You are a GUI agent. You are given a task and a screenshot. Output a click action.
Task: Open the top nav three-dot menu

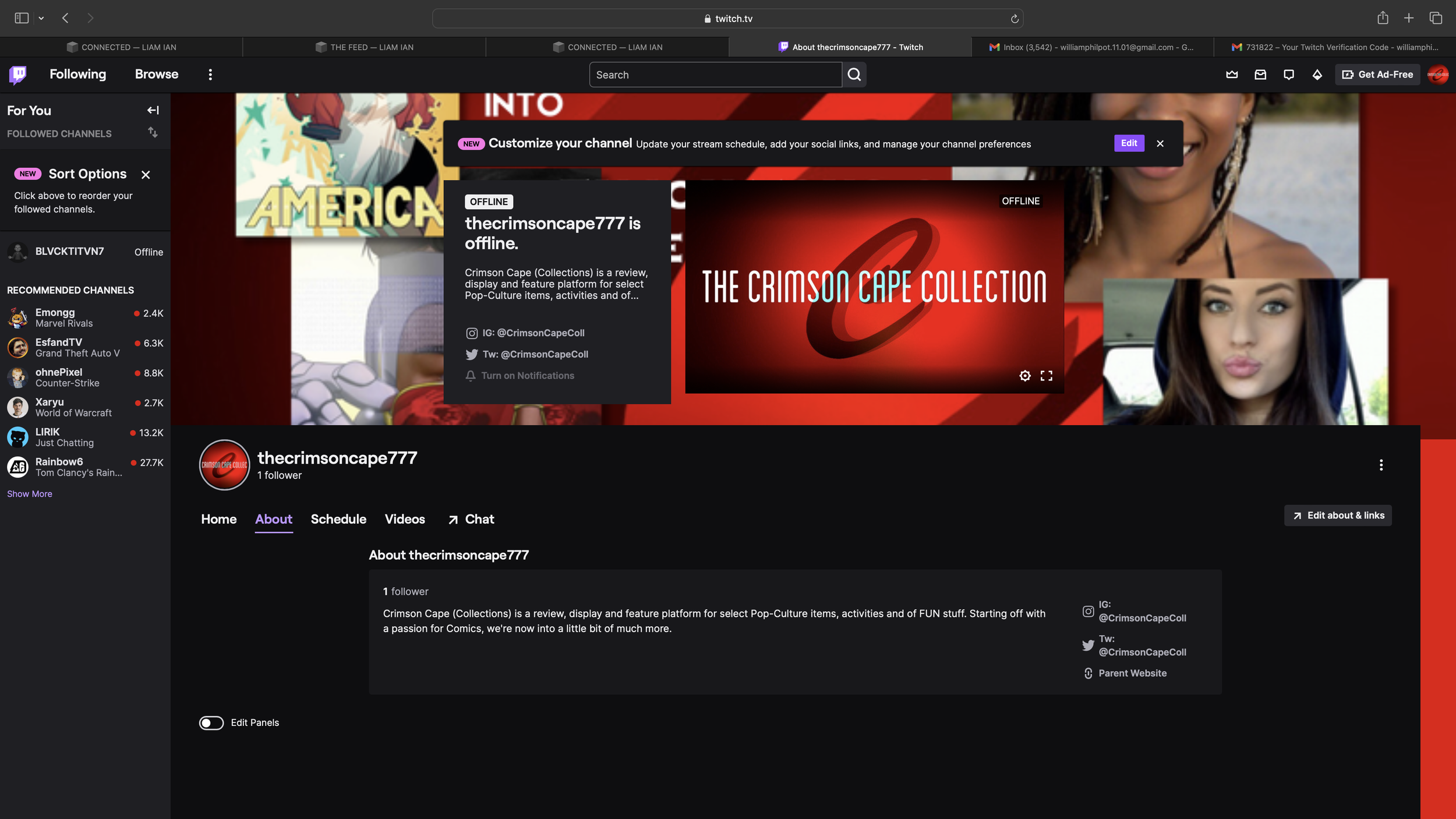coord(210,75)
